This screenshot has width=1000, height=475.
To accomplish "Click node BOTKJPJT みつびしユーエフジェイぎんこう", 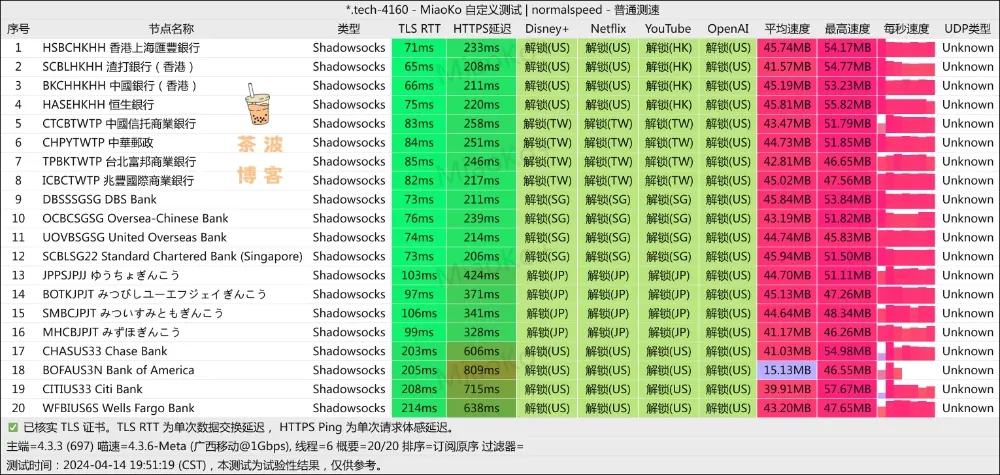I will point(154,295).
